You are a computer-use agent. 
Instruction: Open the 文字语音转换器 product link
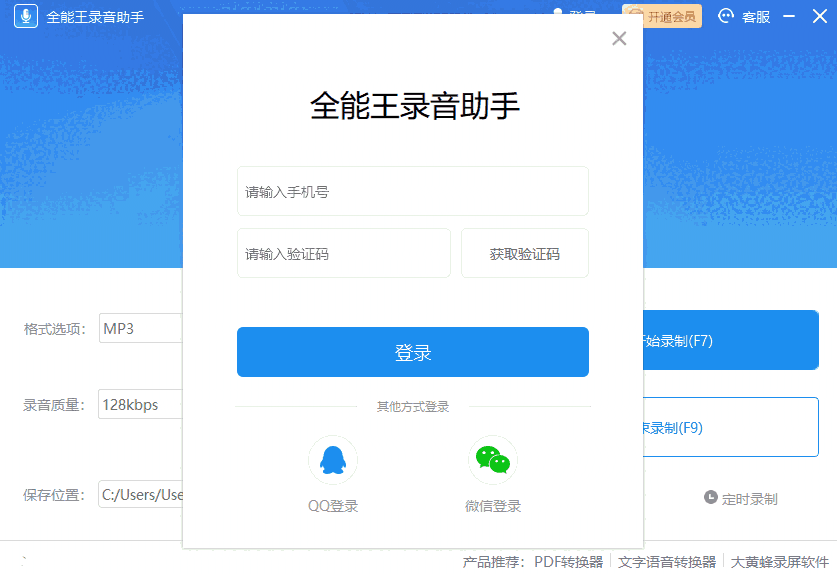tap(667, 562)
